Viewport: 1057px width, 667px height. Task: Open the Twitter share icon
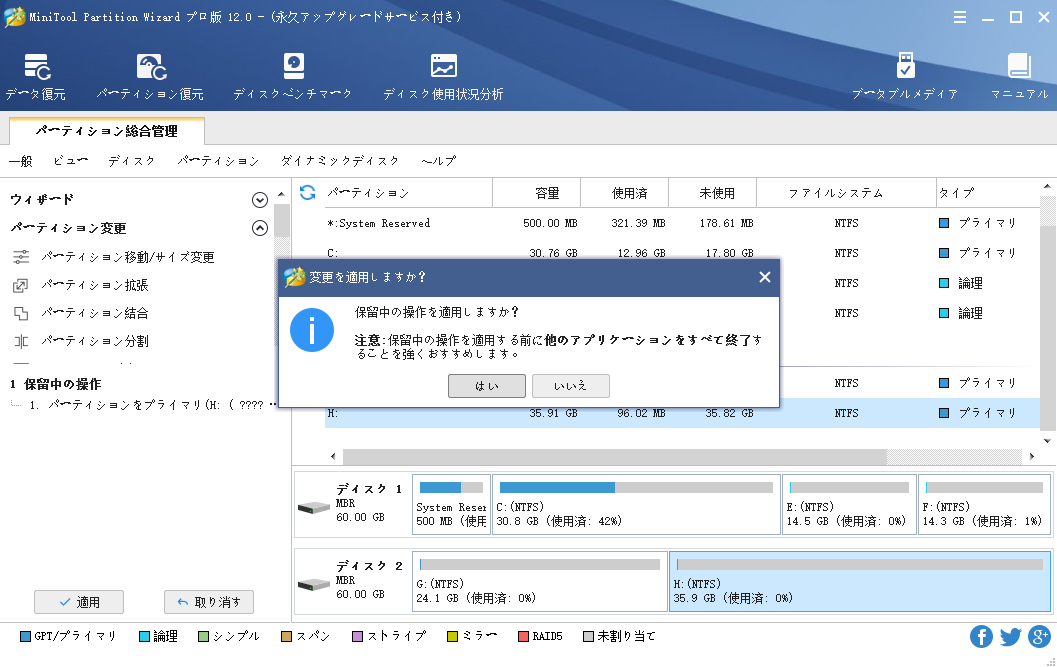click(x=1011, y=637)
